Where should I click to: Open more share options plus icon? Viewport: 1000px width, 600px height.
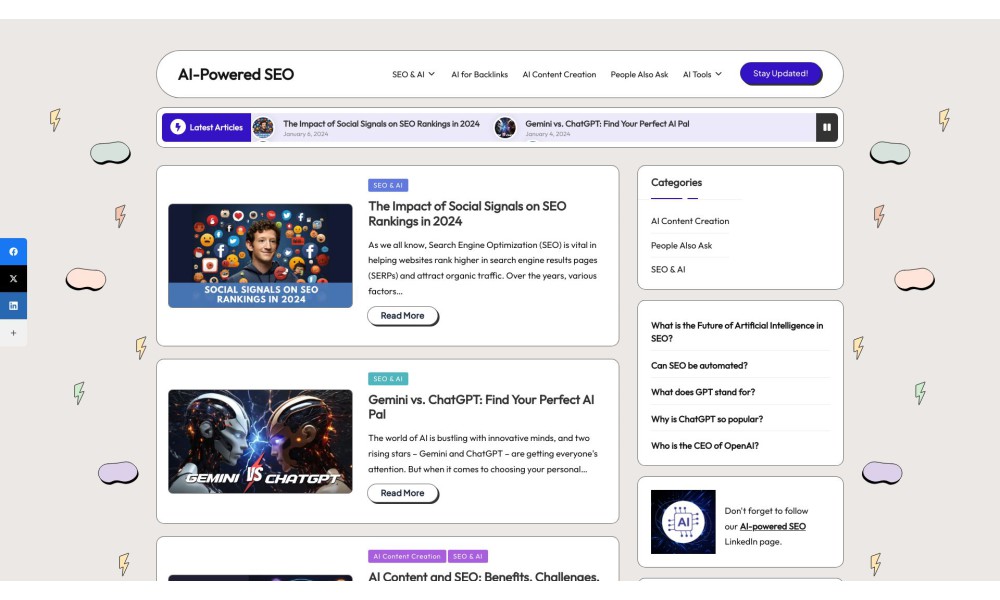tap(13, 333)
